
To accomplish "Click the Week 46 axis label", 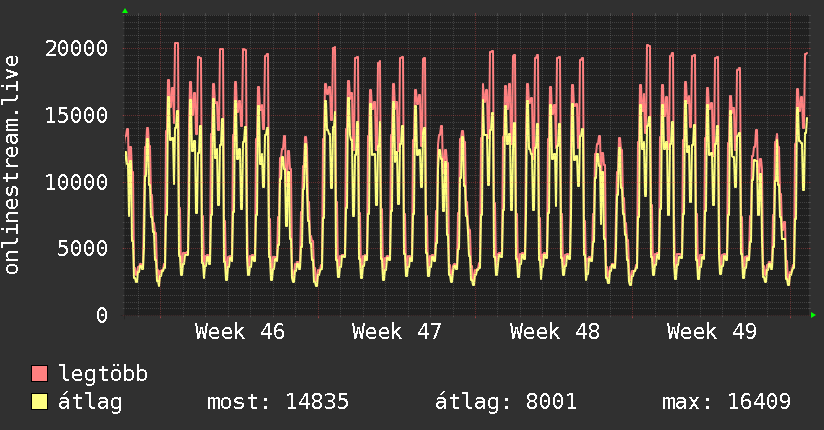I will coord(239,331).
